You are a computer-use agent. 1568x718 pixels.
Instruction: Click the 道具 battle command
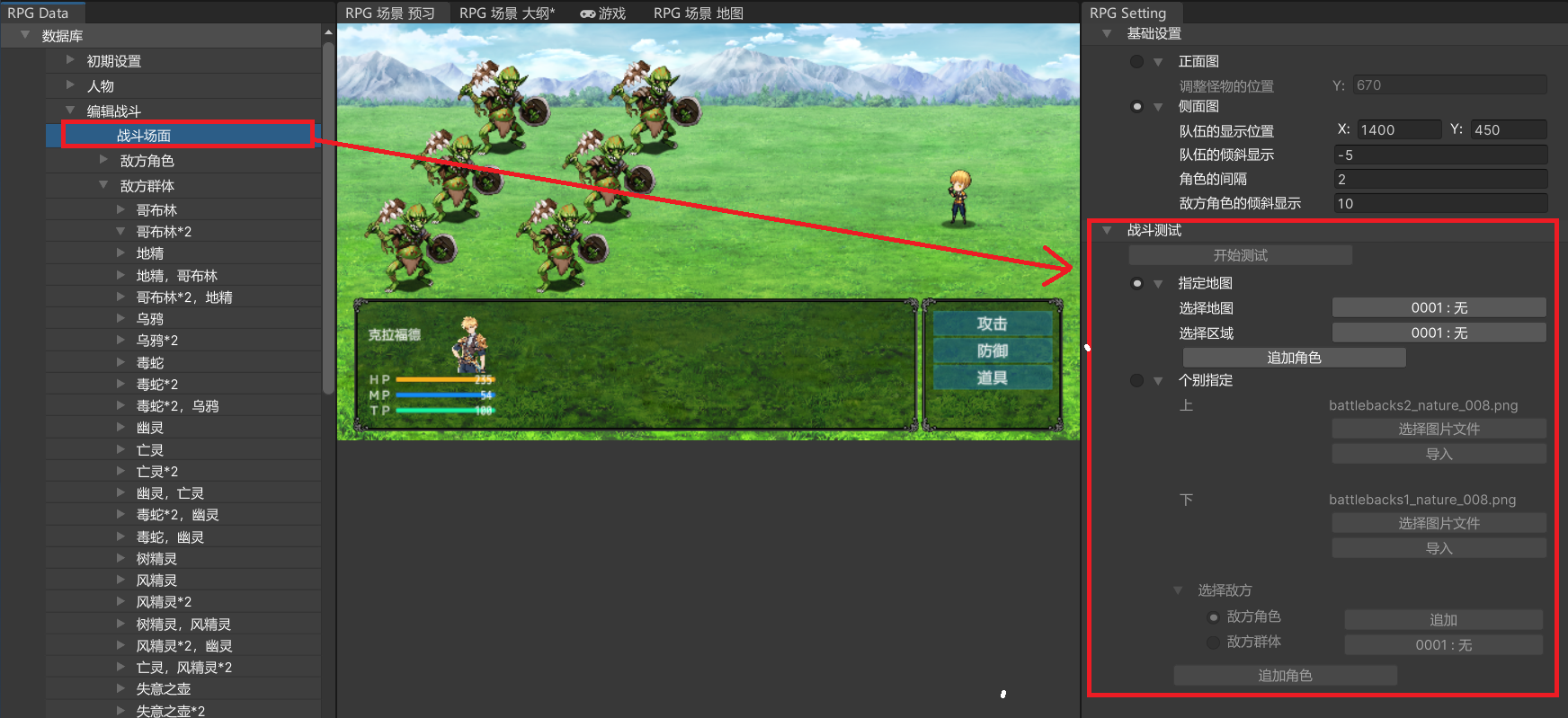coord(992,377)
